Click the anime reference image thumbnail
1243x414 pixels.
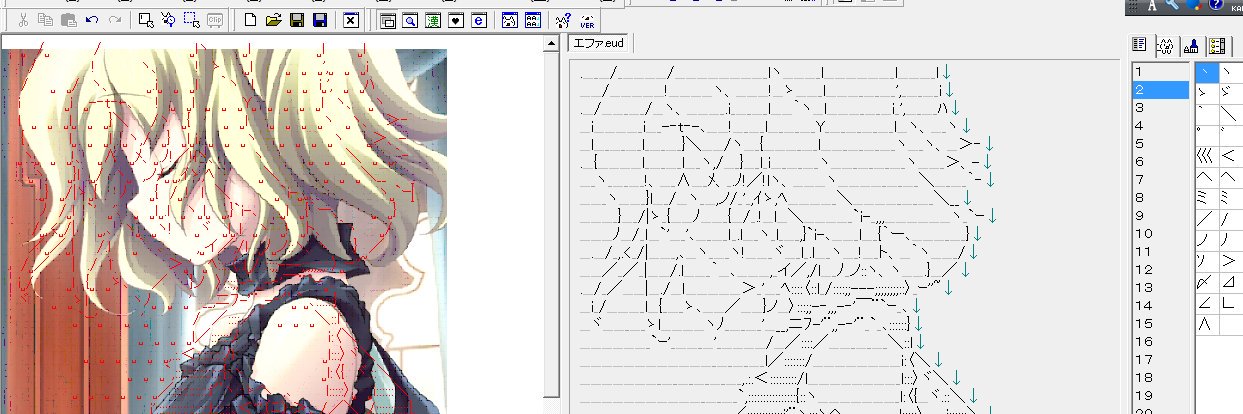click(x=223, y=231)
